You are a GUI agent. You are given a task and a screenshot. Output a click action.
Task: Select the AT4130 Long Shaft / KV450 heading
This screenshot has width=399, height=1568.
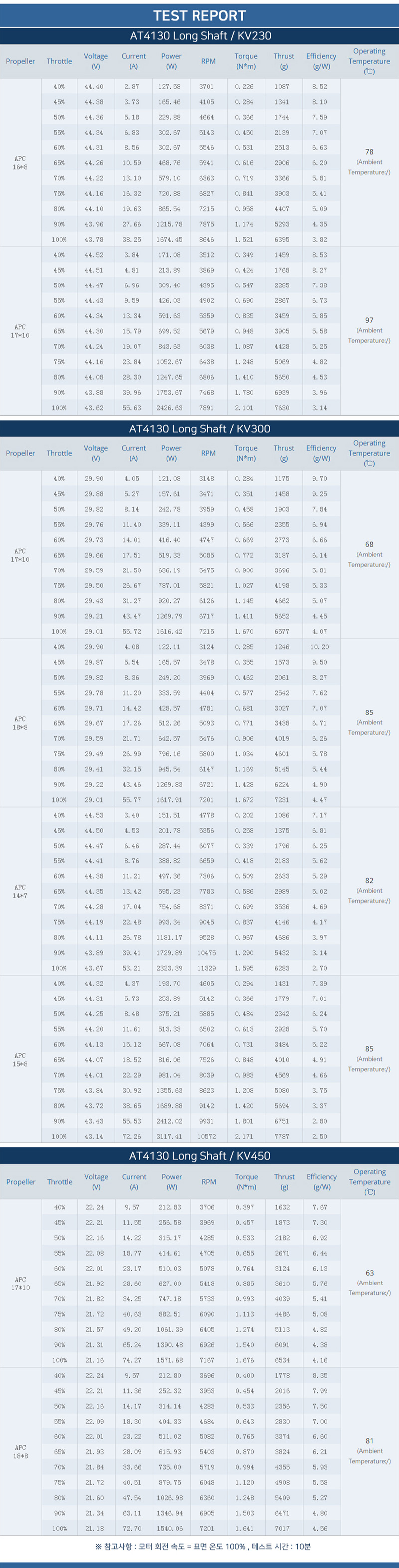point(199,1156)
